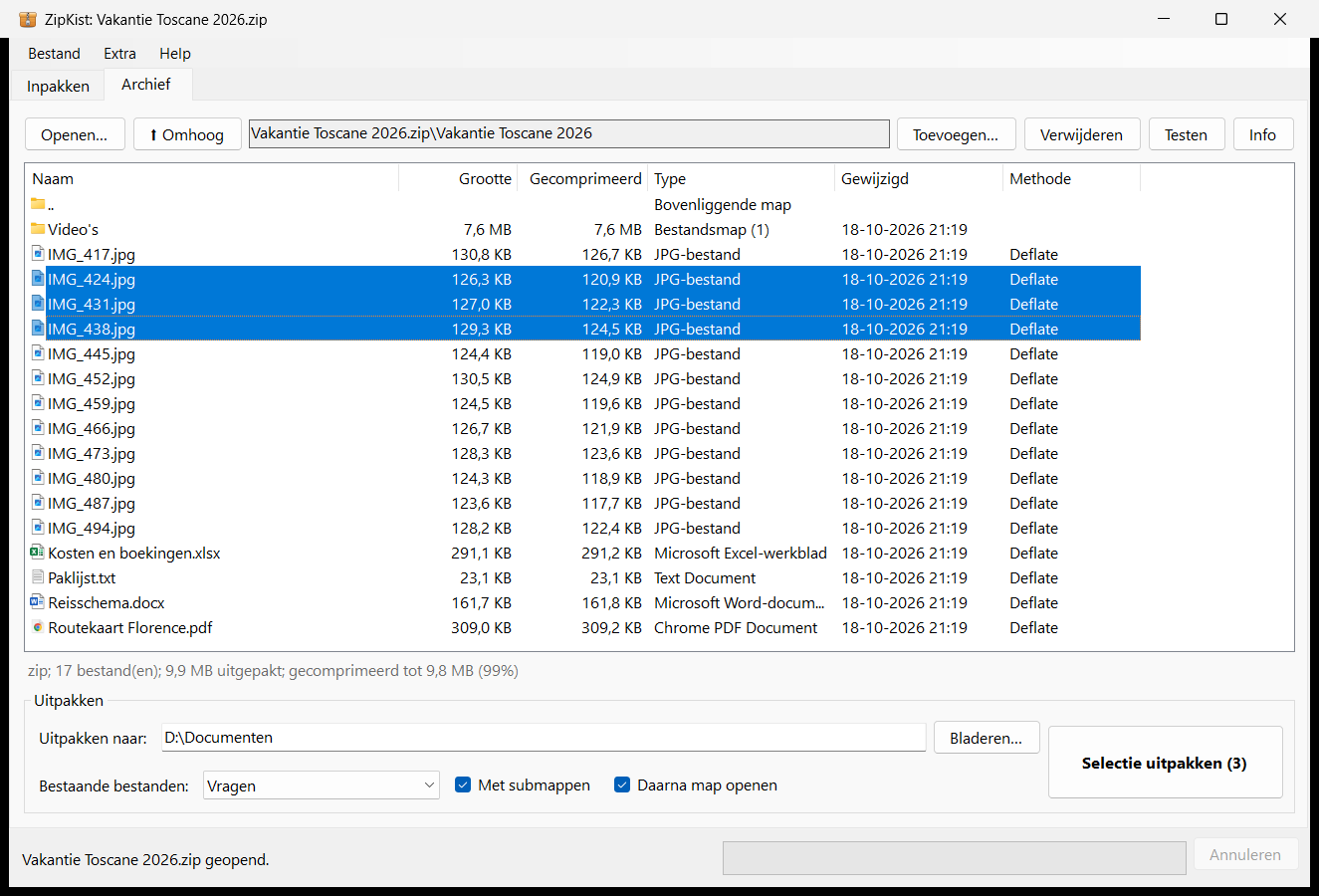Click the Chrome PDF icon for Routekaart Florence.pdf
Viewport: 1319px width, 896px height.
click(x=38, y=627)
